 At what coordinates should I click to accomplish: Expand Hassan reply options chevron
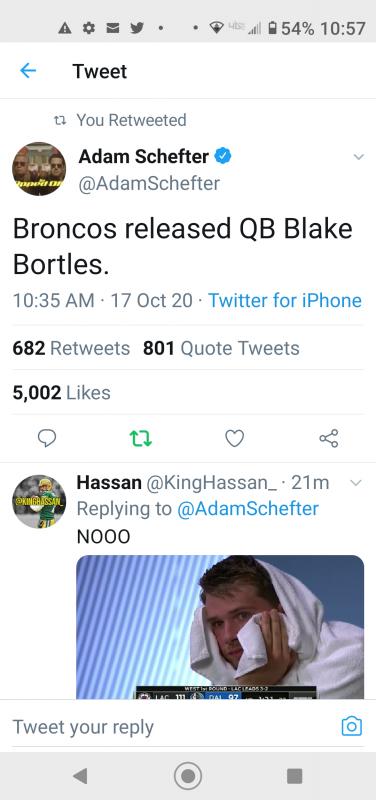coord(356,482)
